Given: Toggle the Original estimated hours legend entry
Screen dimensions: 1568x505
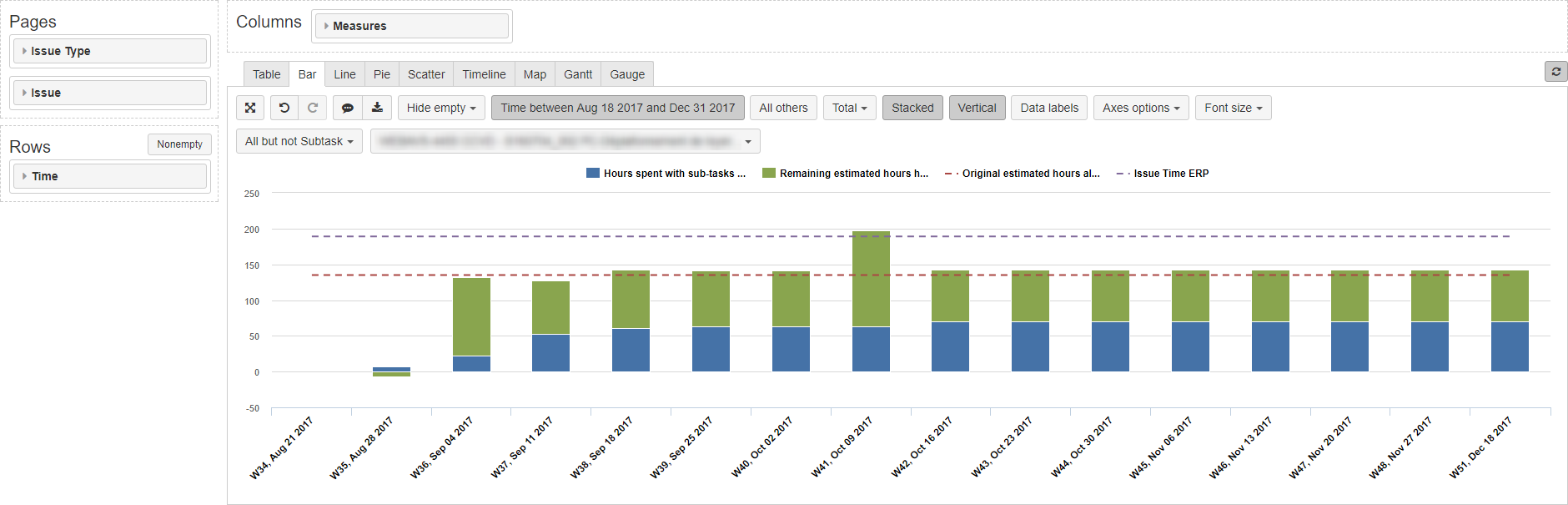Looking at the screenshot, I should pos(1023,174).
